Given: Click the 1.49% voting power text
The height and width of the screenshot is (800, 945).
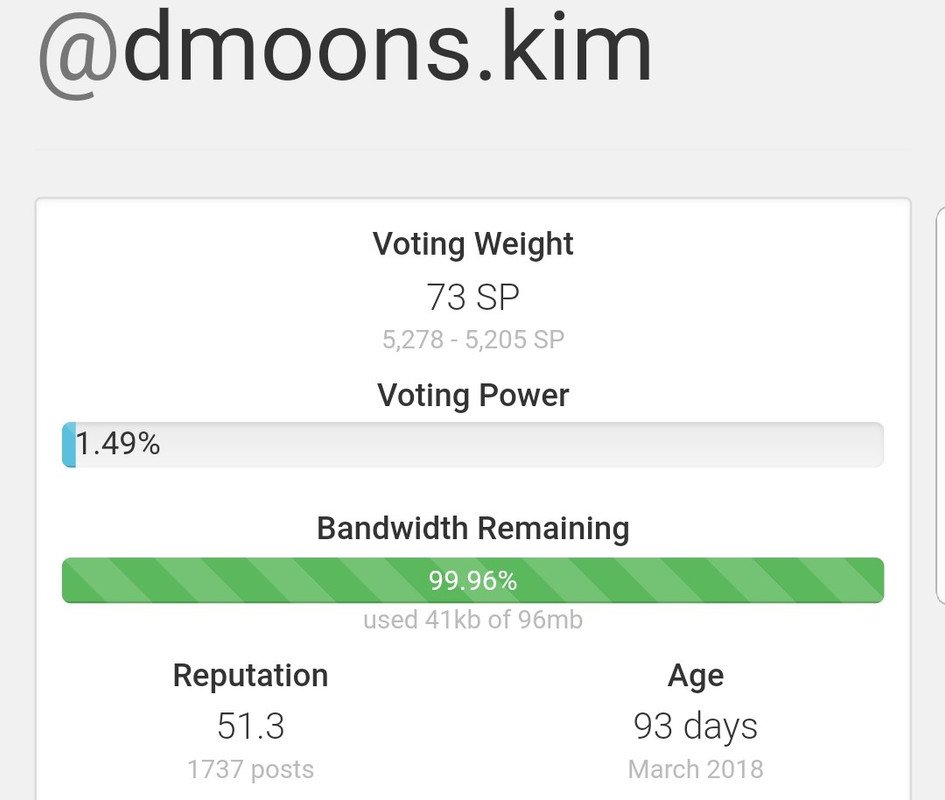Looking at the screenshot, I should coord(119,445).
